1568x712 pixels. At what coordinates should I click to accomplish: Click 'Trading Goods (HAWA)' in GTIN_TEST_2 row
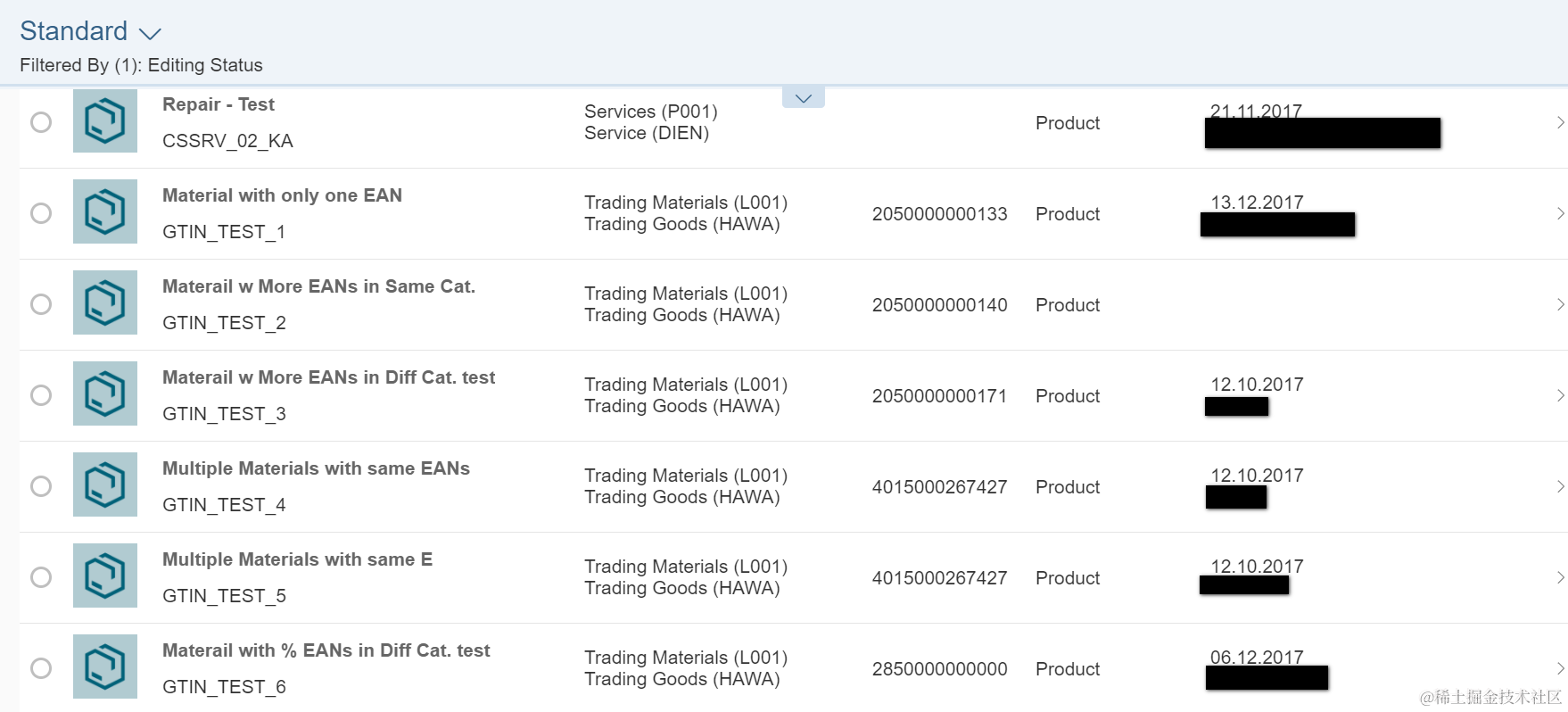682,315
